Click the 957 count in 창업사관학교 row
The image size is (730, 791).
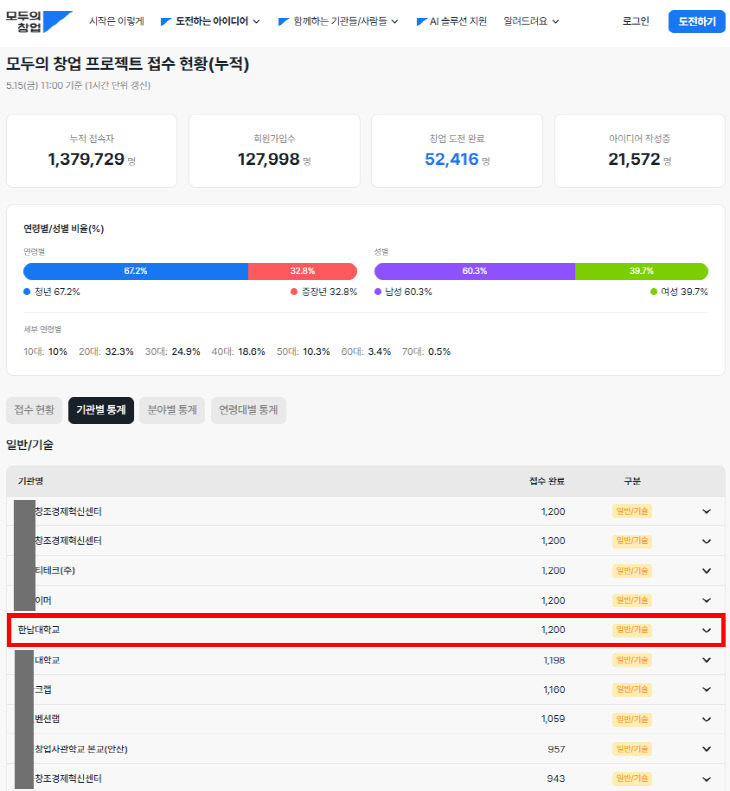pyautogui.click(x=556, y=749)
